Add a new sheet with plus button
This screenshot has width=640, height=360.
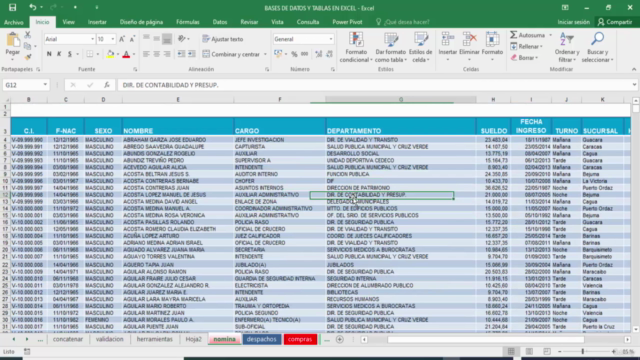(x=340, y=339)
